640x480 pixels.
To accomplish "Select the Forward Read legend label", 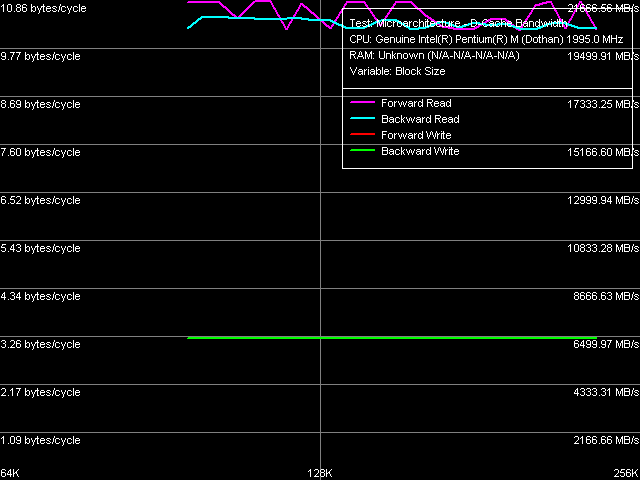I will click(416, 103).
